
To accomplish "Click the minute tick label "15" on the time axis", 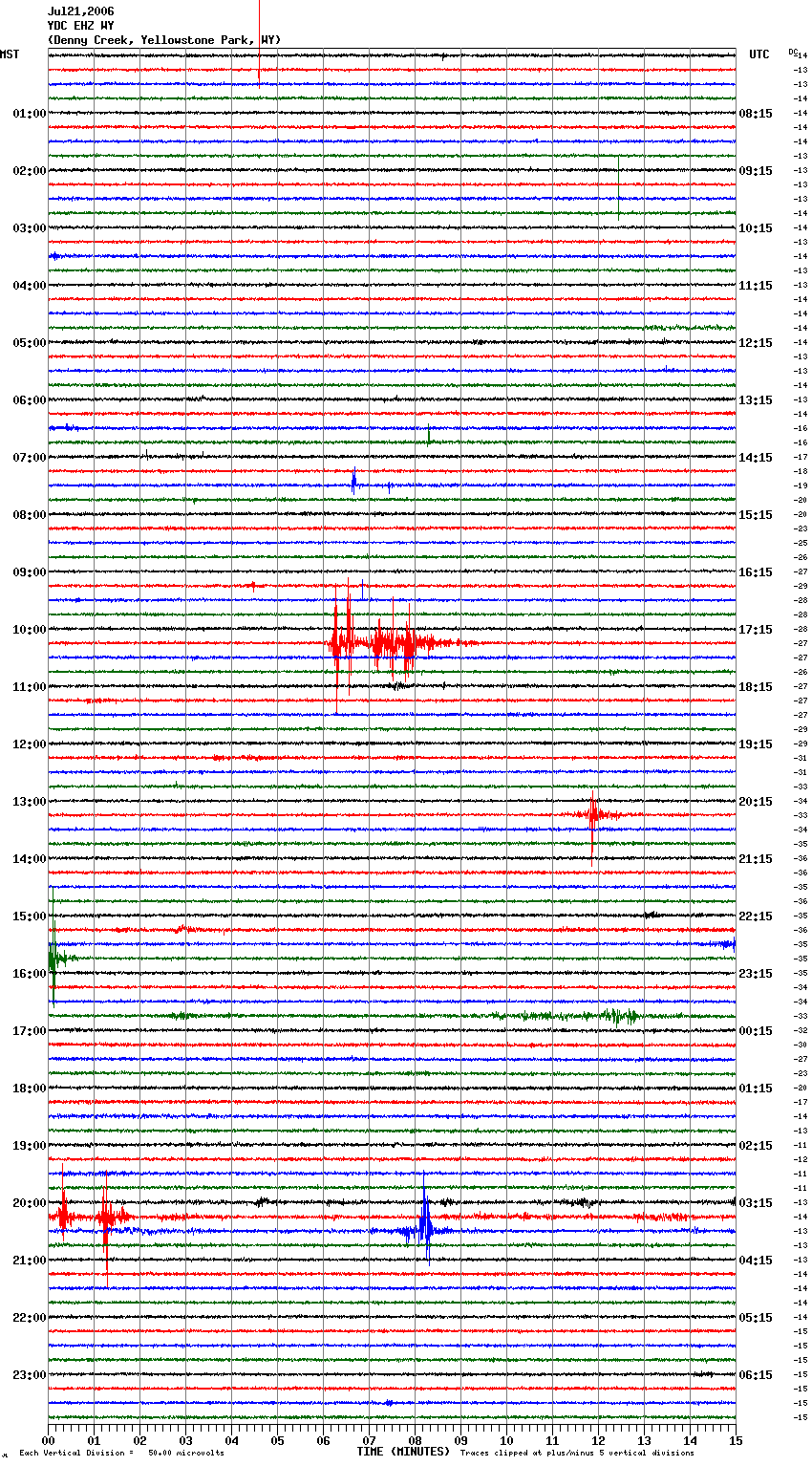I will tap(736, 1440).
